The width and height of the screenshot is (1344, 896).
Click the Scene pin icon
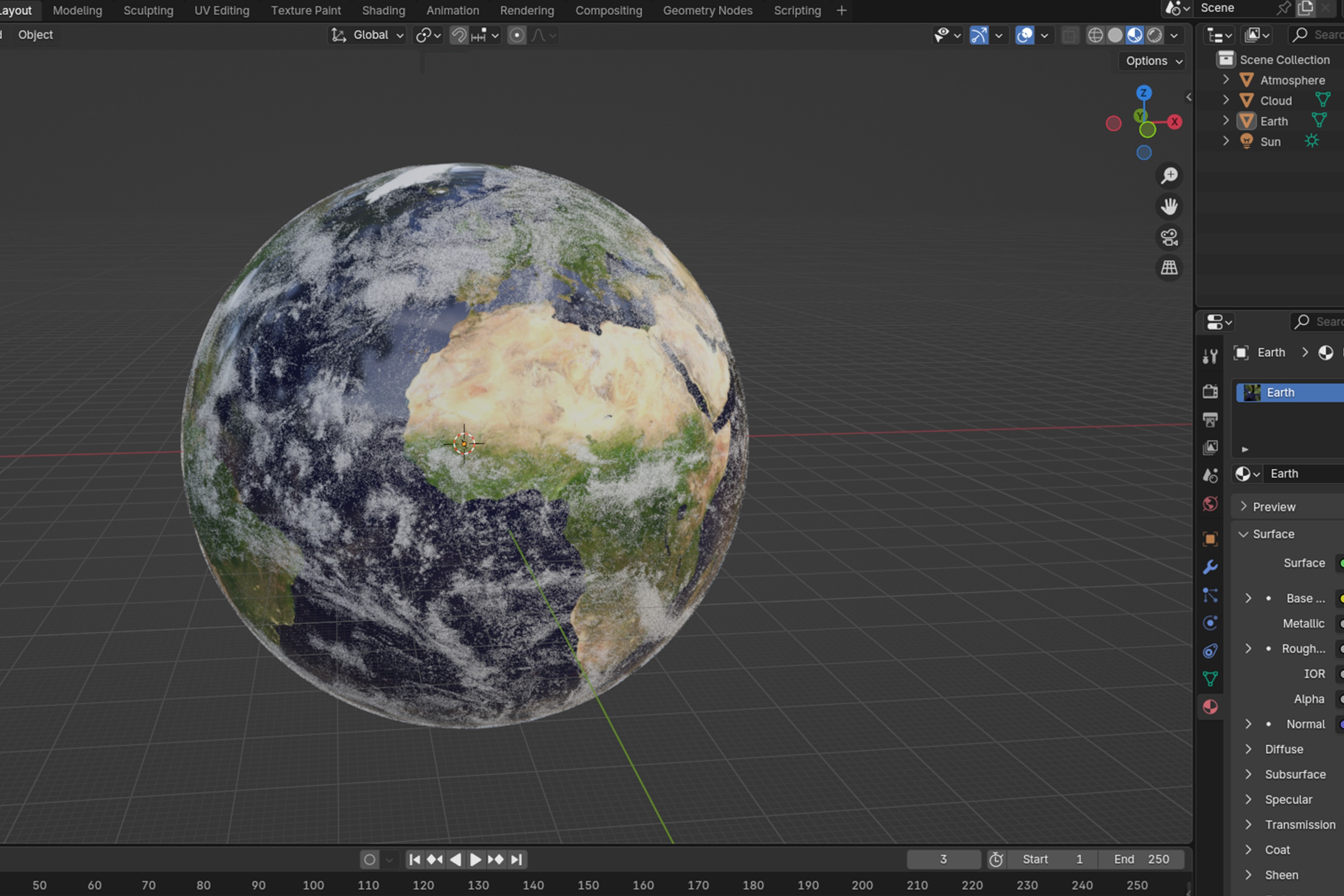(x=1284, y=8)
